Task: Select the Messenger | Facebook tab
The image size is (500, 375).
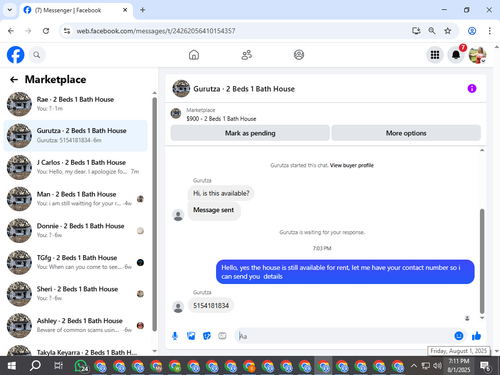Action: tap(76, 10)
